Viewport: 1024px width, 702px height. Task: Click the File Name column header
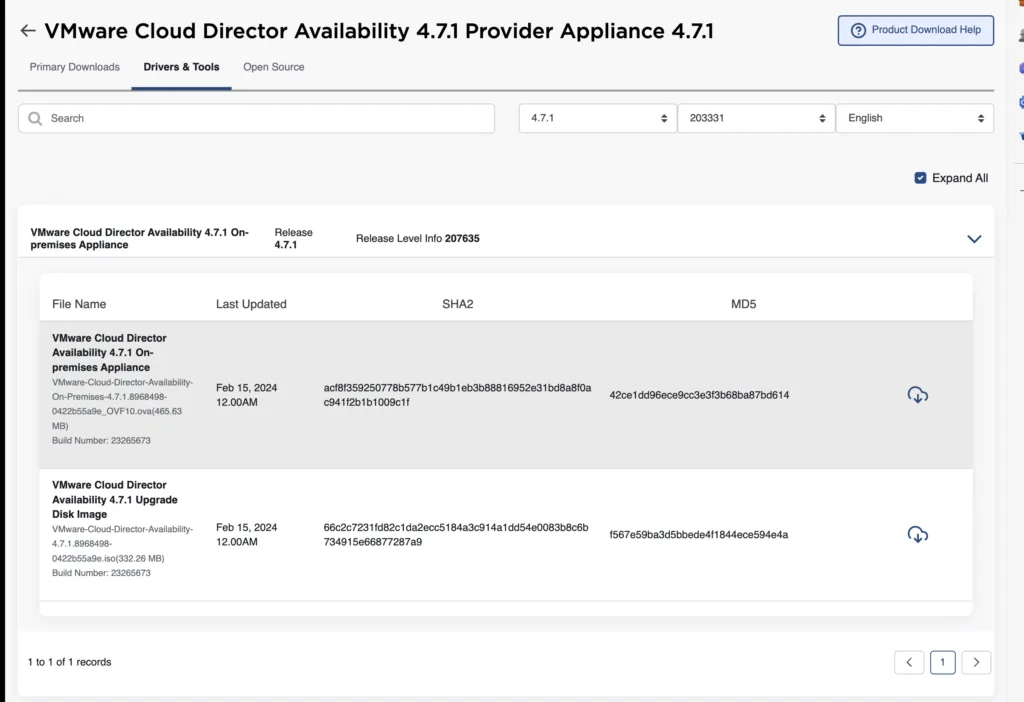79,304
